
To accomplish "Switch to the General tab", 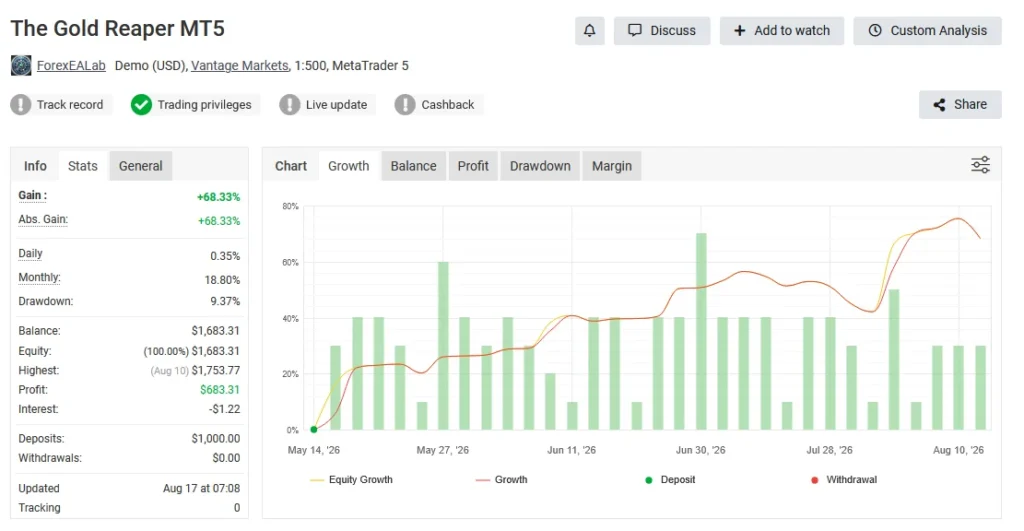I will tap(140, 166).
